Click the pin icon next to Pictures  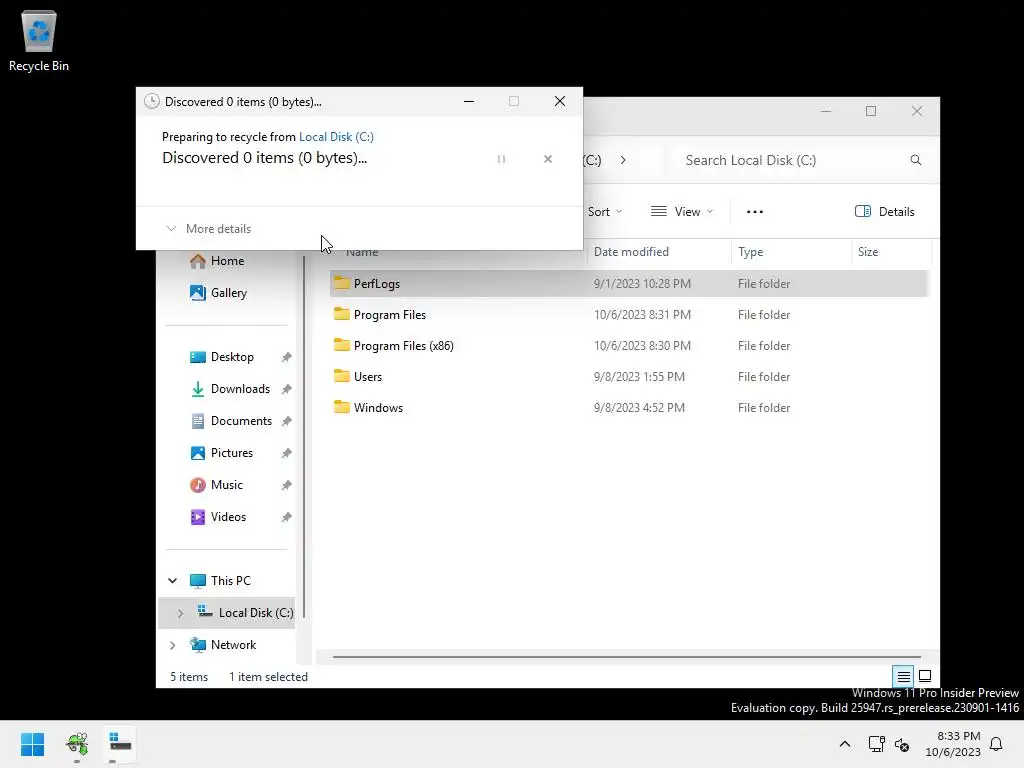click(x=286, y=453)
